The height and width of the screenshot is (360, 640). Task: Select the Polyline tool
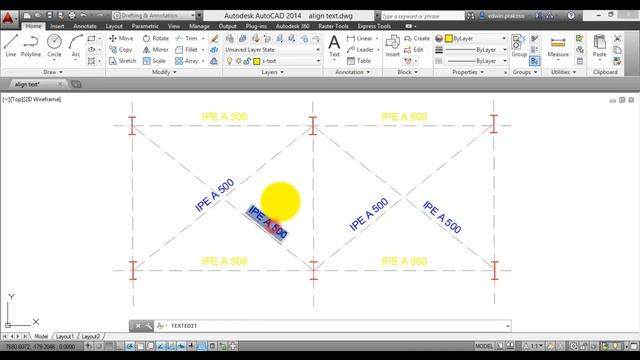click(x=31, y=45)
